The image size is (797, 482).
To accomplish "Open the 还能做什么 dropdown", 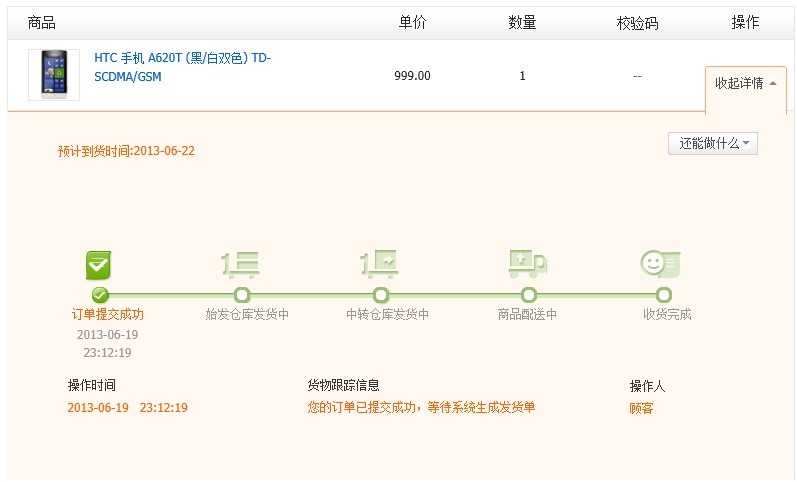I will (713, 143).
